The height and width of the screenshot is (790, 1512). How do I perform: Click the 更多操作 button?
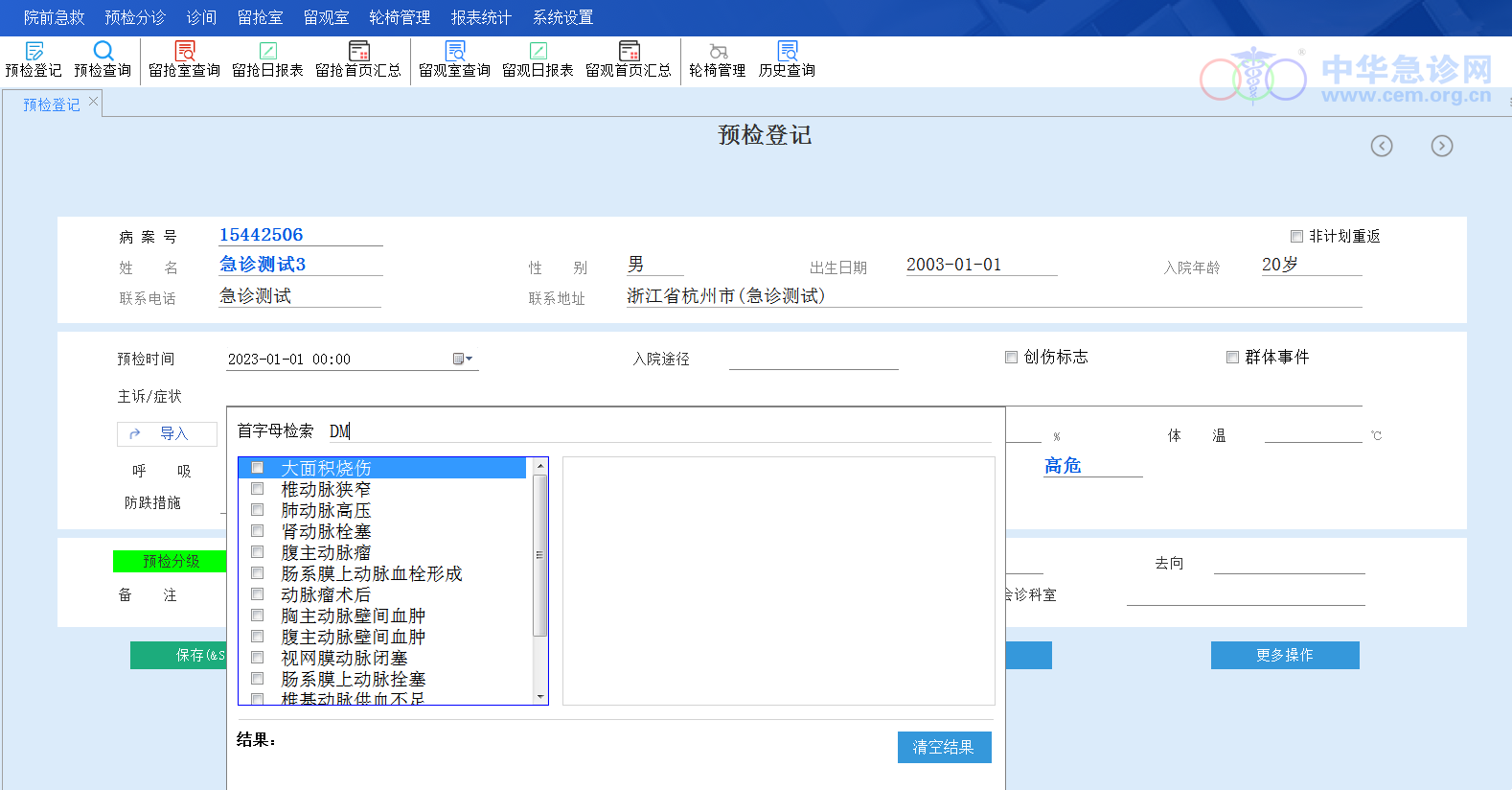[x=1284, y=655]
